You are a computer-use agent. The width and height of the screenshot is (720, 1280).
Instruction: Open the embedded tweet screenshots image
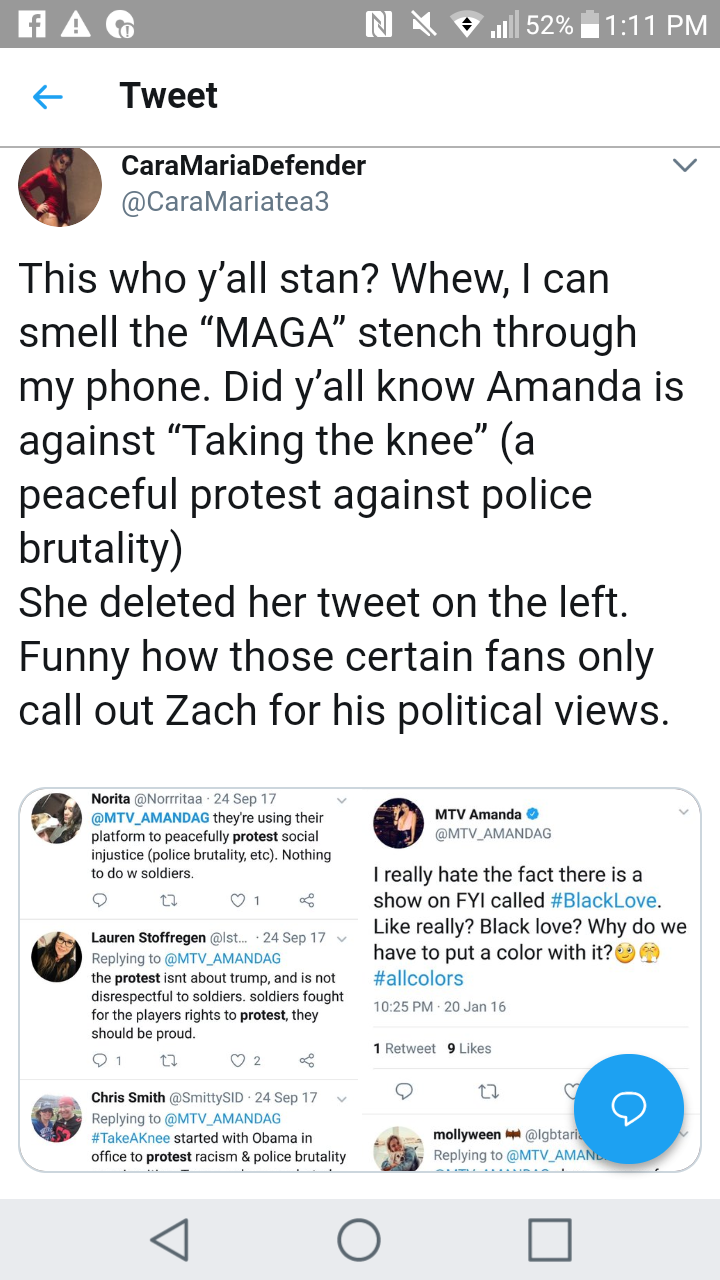point(360,980)
